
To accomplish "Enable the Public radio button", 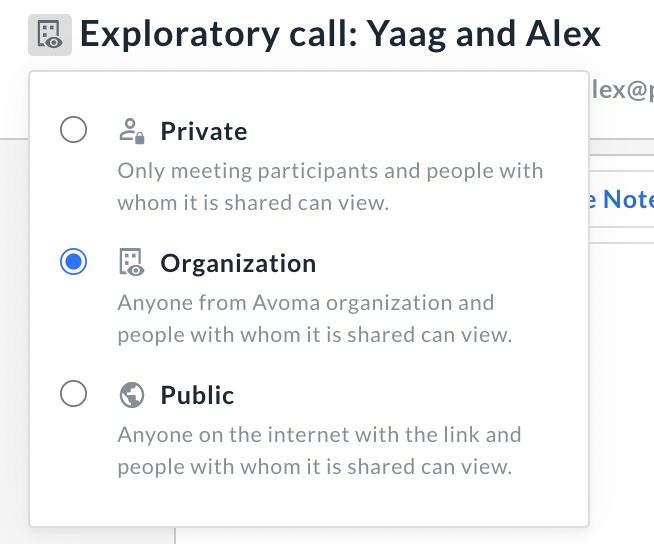I will (x=73, y=393).
